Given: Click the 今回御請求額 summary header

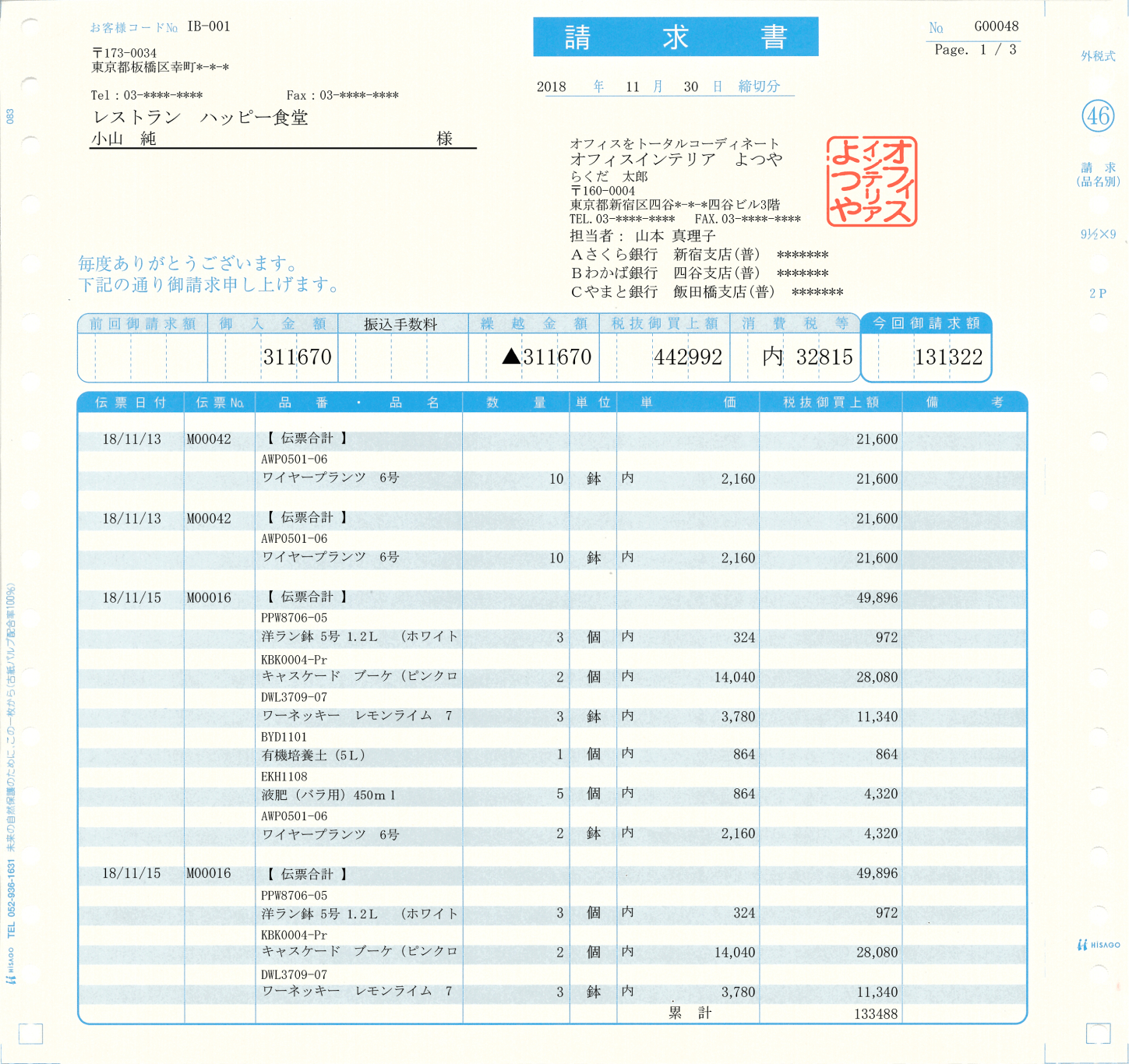Looking at the screenshot, I should (x=926, y=323).
